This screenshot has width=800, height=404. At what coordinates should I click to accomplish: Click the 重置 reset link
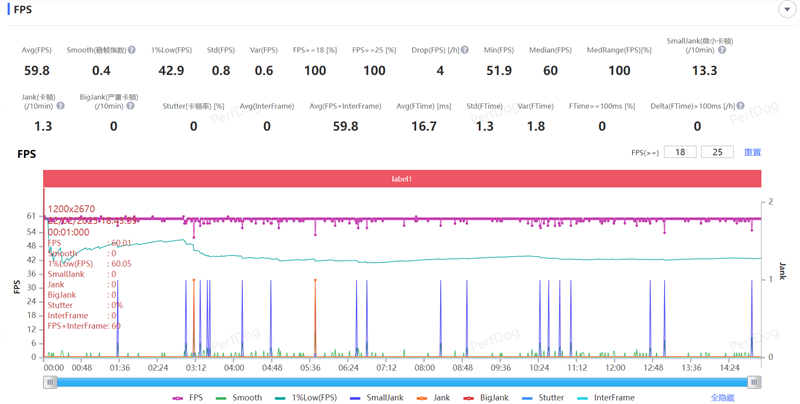(752, 152)
